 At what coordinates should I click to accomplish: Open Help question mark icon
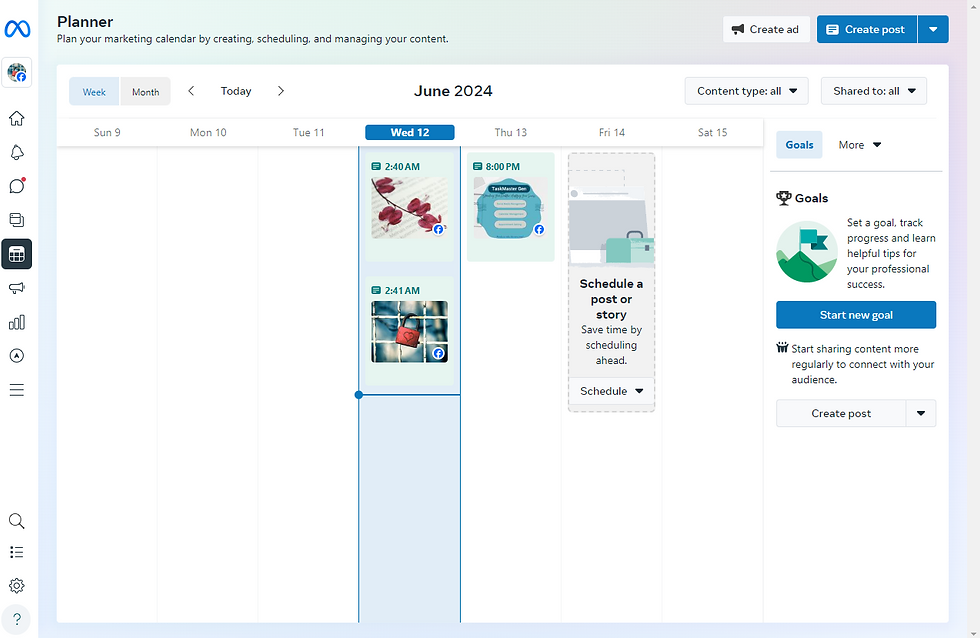tap(17, 619)
